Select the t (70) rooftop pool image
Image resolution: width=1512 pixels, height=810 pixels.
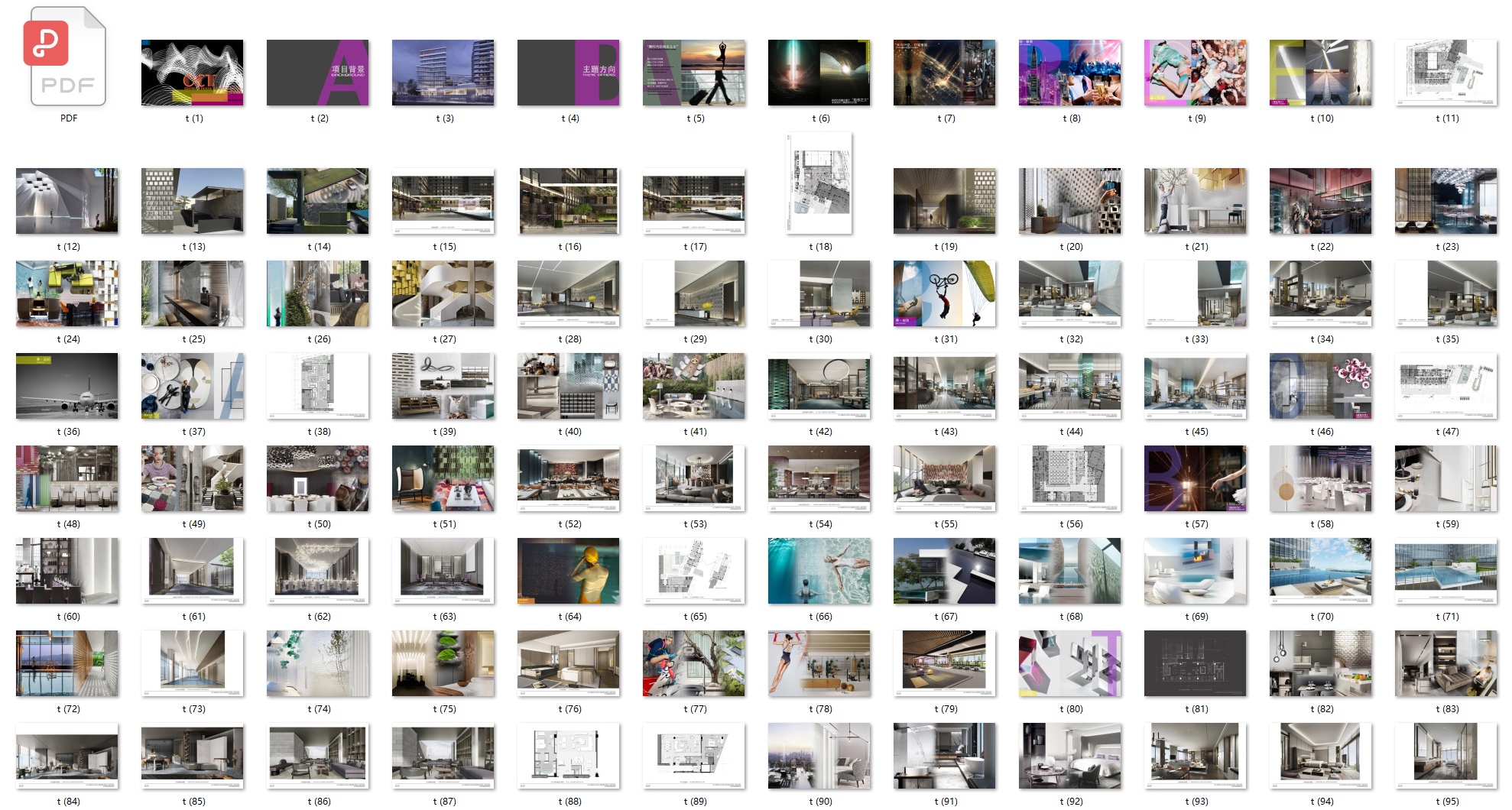(x=1321, y=571)
